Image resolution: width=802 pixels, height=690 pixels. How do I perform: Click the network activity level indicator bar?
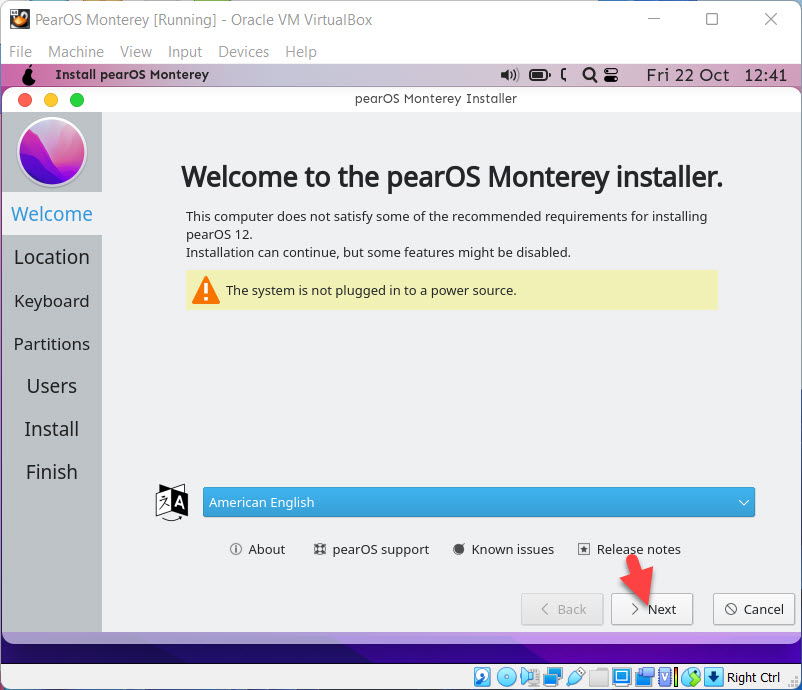676,677
